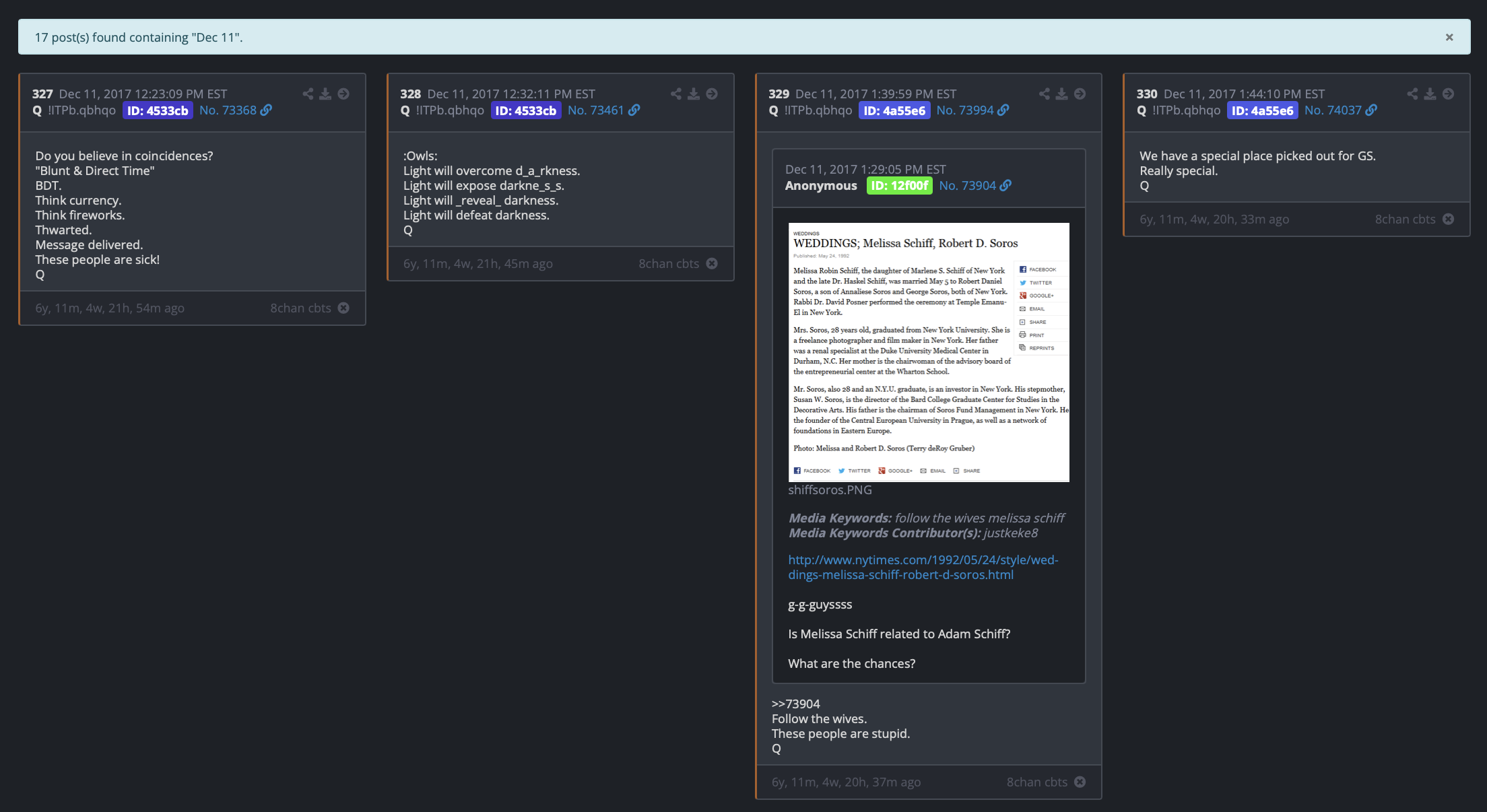1487x812 pixels.
Task: Download post 329
Action: click(1062, 94)
